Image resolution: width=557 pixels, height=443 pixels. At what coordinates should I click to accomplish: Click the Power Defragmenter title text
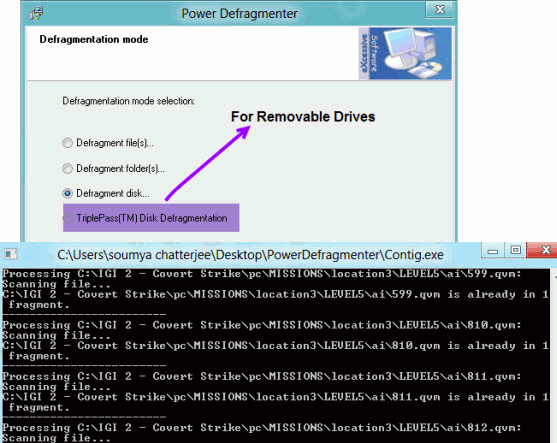(x=239, y=13)
